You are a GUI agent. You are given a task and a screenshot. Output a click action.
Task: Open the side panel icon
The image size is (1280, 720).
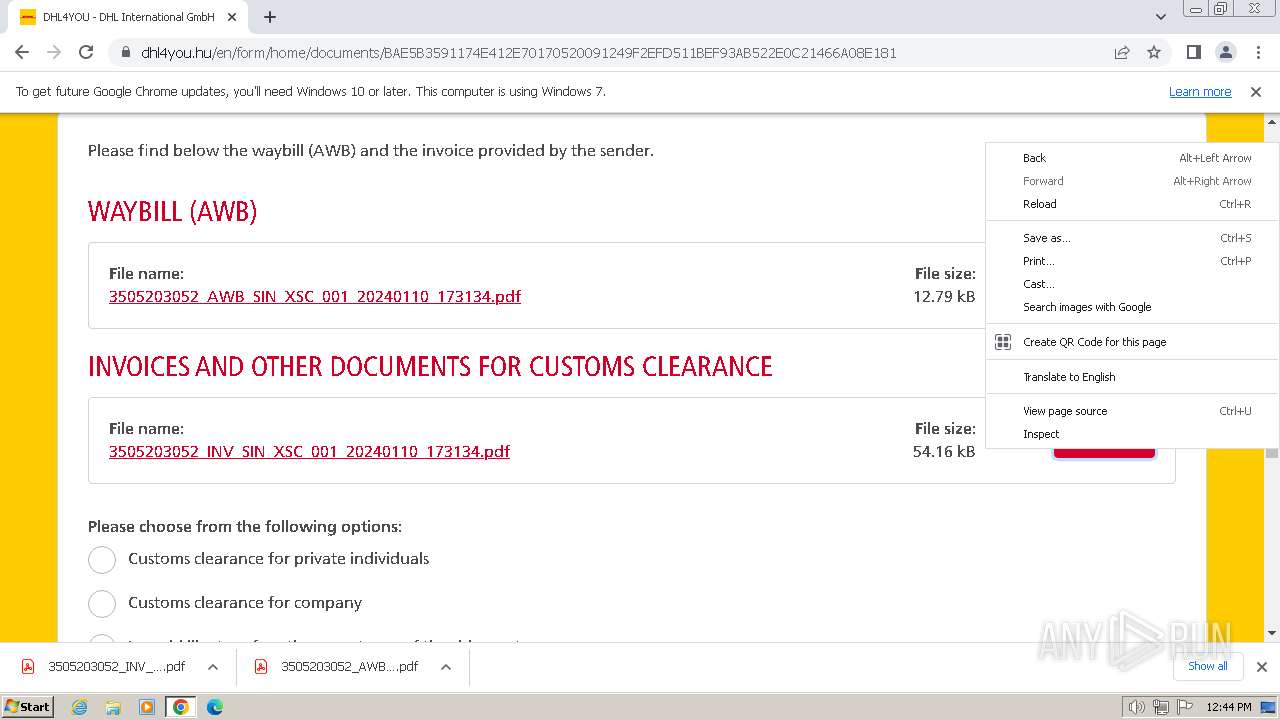point(1193,52)
